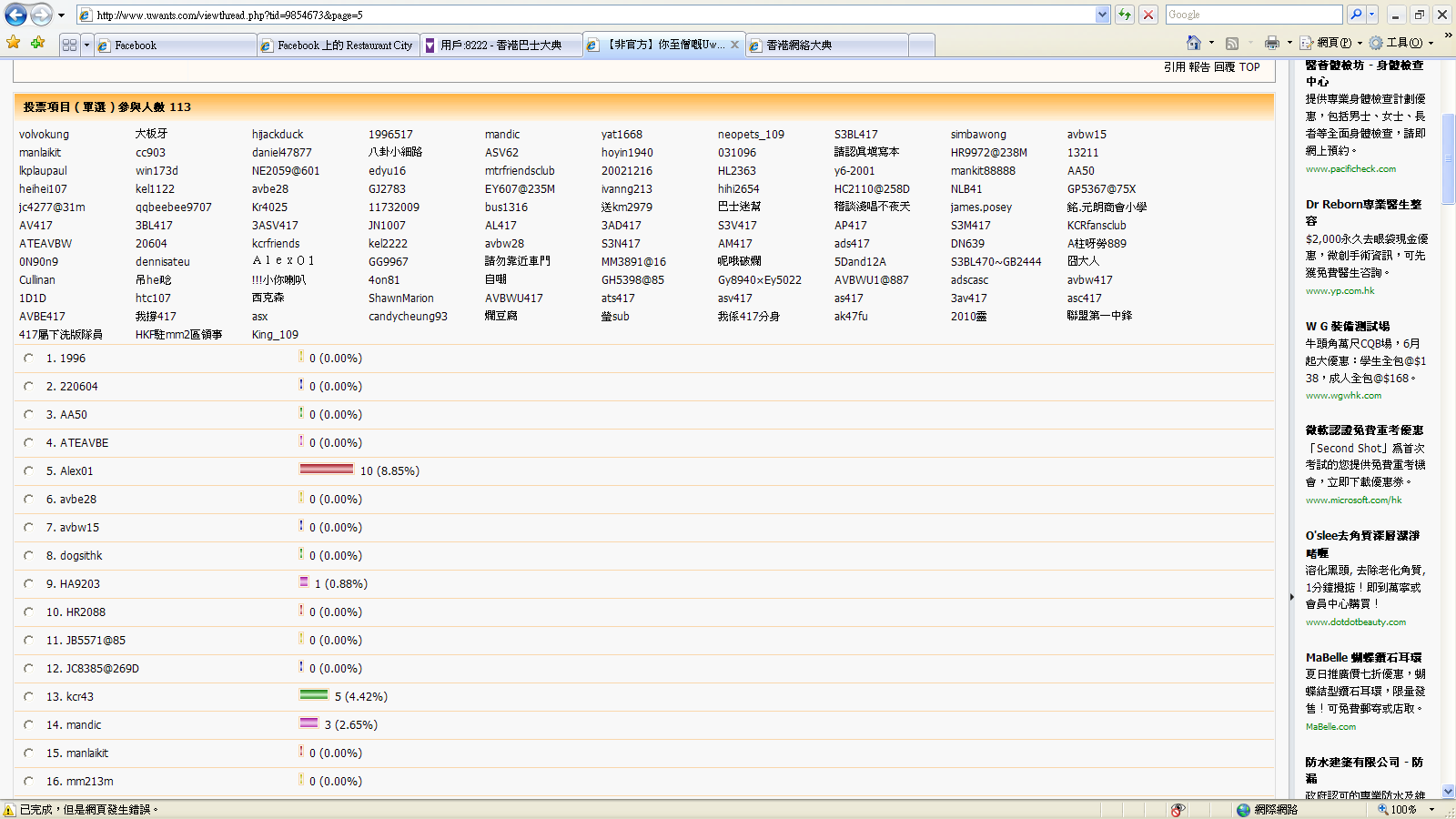The height and width of the screenshot is (819, 1456).
Task: Click 引用 quote link
Action: point(1174,67)
